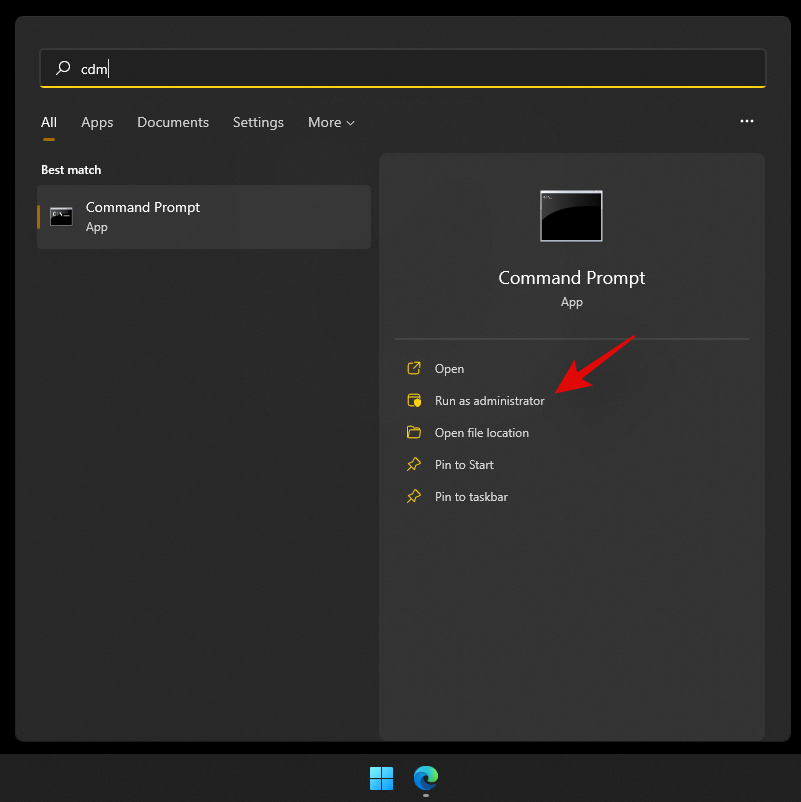The width and height of the screenshot is (801, 802).
Task: Select the All search results tab
Action: (48, 122)
